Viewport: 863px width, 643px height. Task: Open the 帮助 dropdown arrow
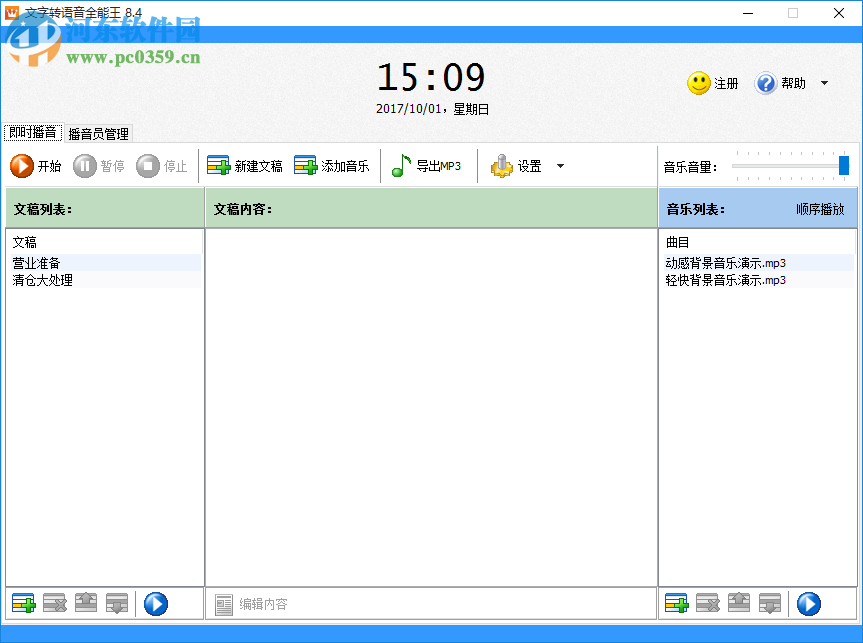tap(824, 83)
